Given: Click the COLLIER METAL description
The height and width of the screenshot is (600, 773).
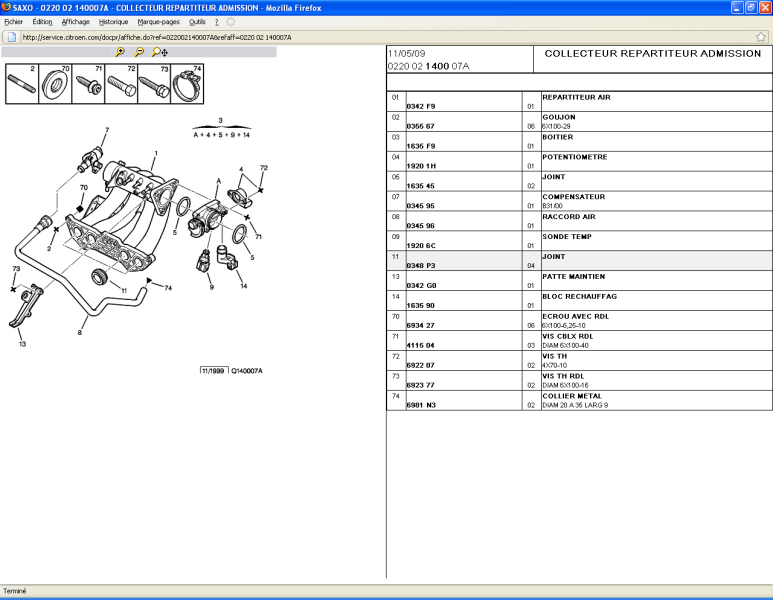Looking at the screenshot, I should [x=572, y=396].
